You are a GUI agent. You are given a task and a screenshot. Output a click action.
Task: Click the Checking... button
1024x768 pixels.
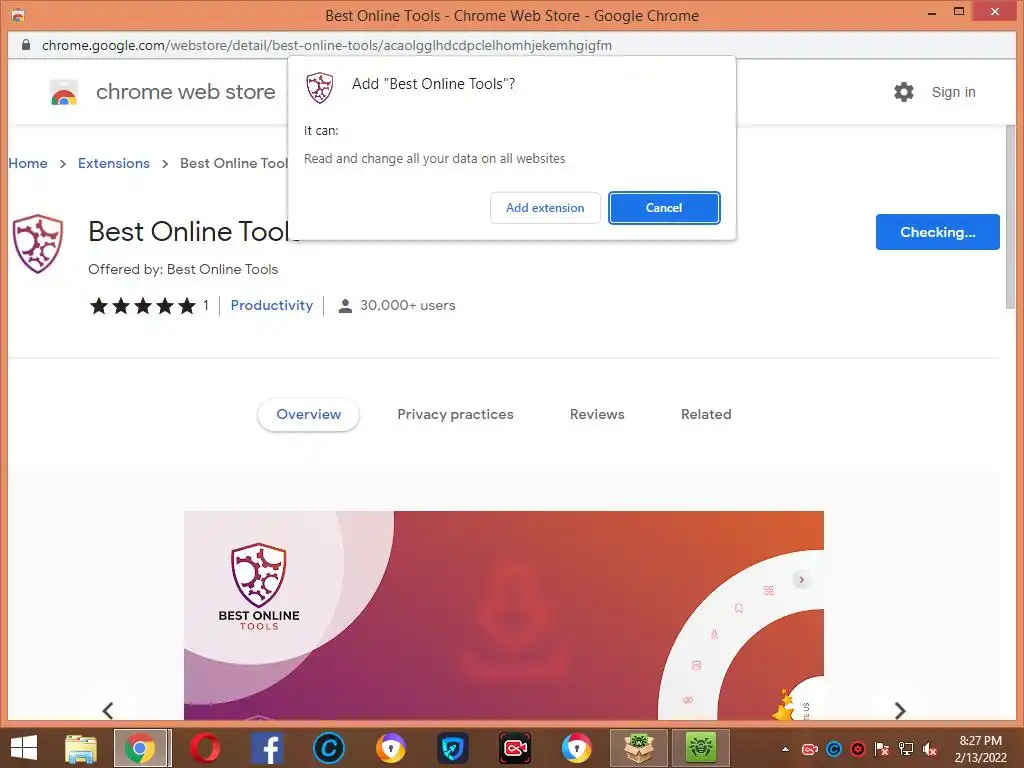(x=938, y=232)
